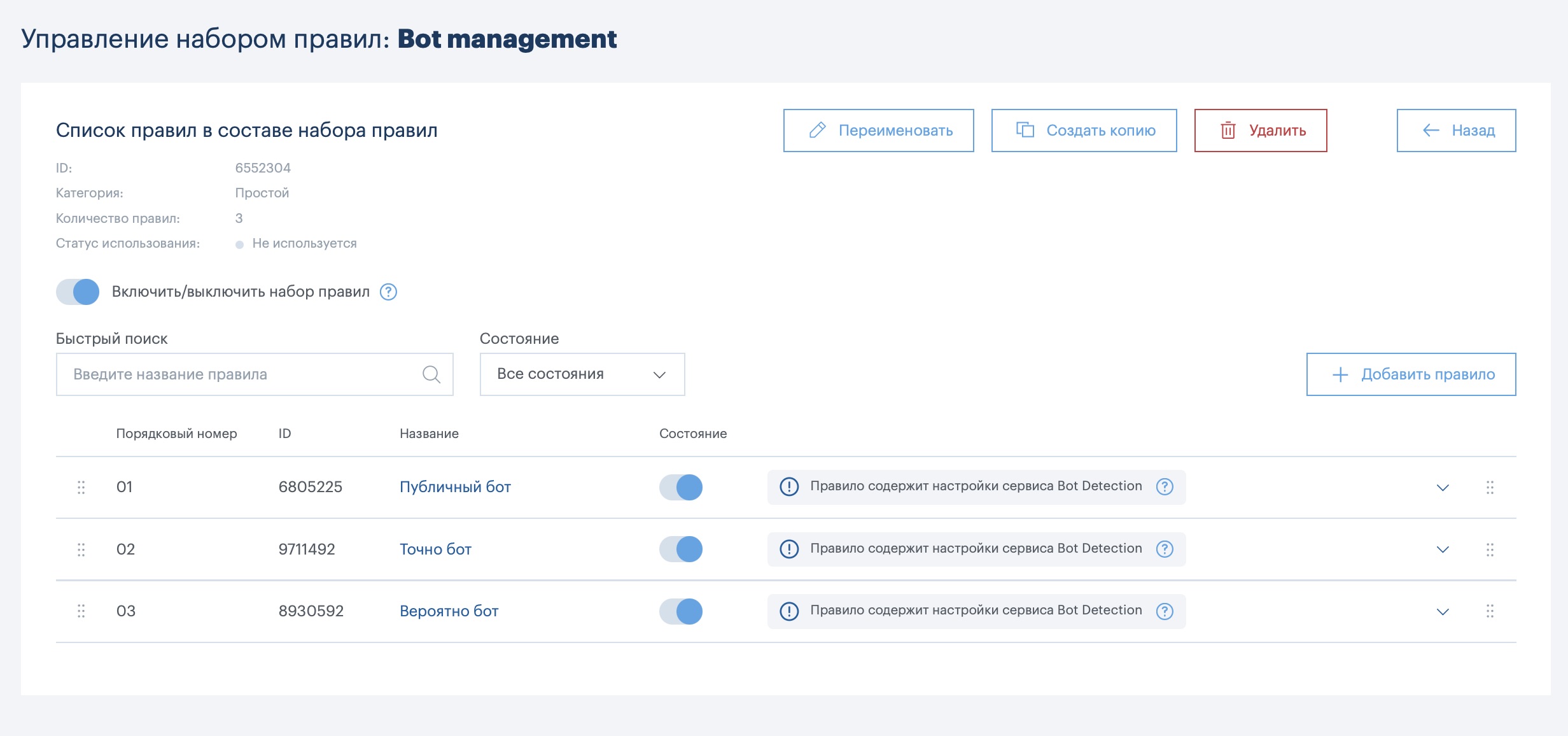
Task: Click the help icon next to ruleset toggle
Action: pos(388,292)
